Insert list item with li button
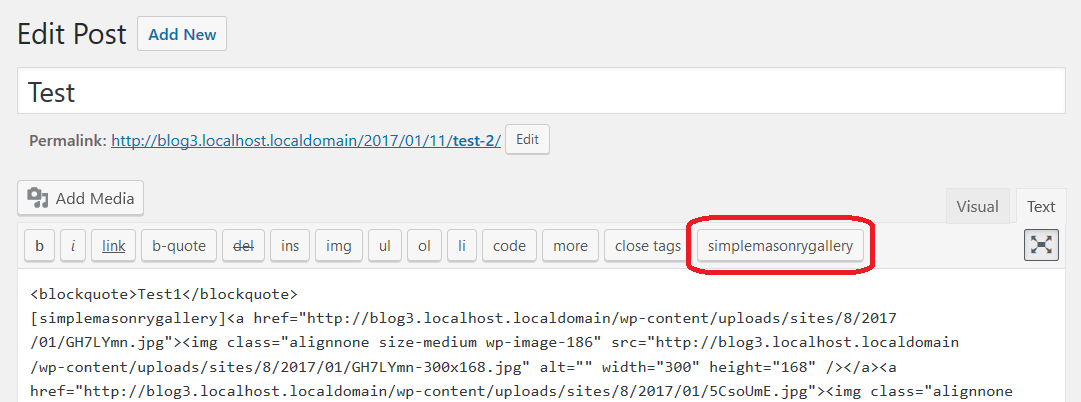 [462, 245]
